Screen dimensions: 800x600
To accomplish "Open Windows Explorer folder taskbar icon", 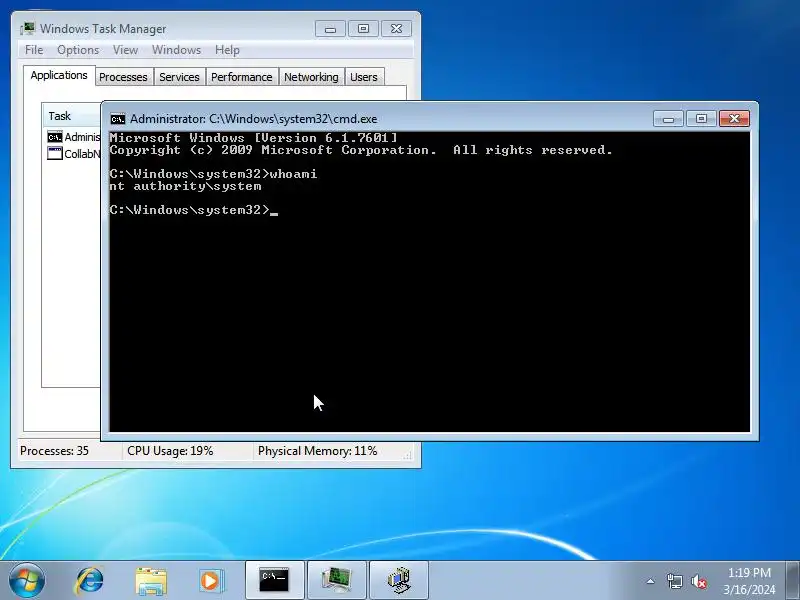I will tap(151, 581).
